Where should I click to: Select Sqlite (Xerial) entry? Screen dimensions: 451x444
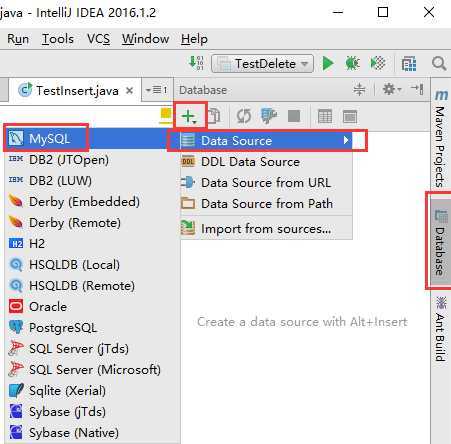pos(93,391)
